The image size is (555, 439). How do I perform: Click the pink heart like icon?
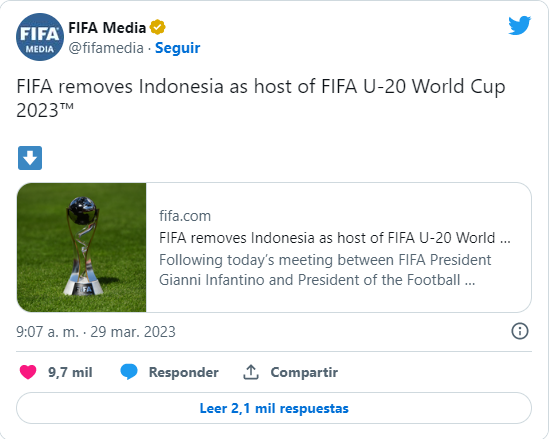28,372
